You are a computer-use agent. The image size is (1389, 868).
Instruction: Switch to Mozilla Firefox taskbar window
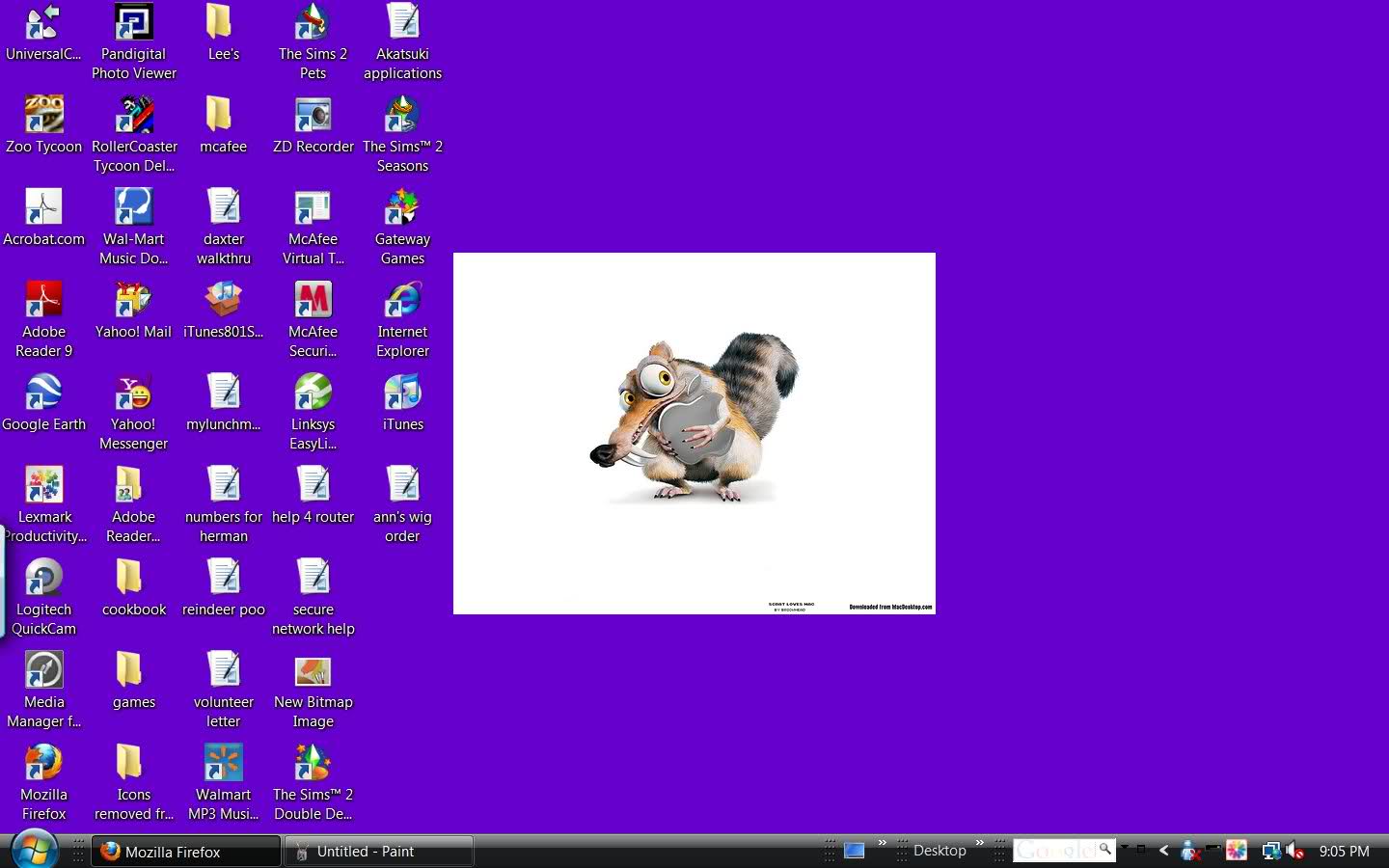point(186,852)
